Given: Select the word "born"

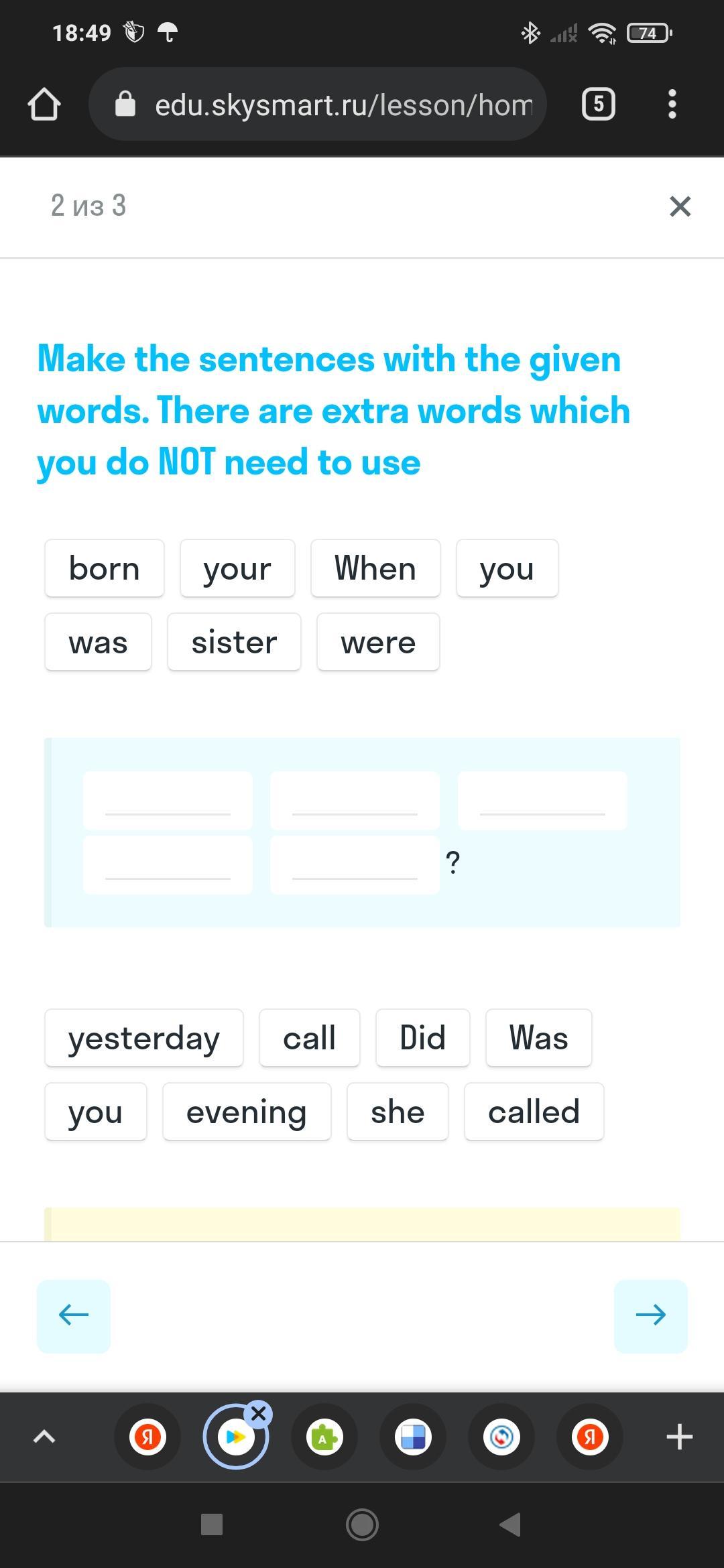Looking at the screenshot, I should coord(105,568).
